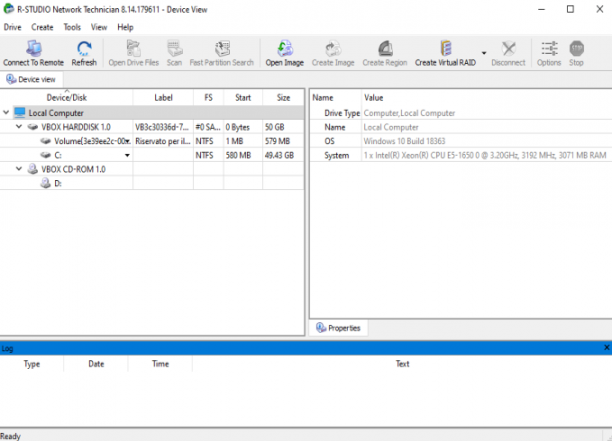Click the properties Value column header
This screenshot has width=612, height=441.
coord(487,98)
